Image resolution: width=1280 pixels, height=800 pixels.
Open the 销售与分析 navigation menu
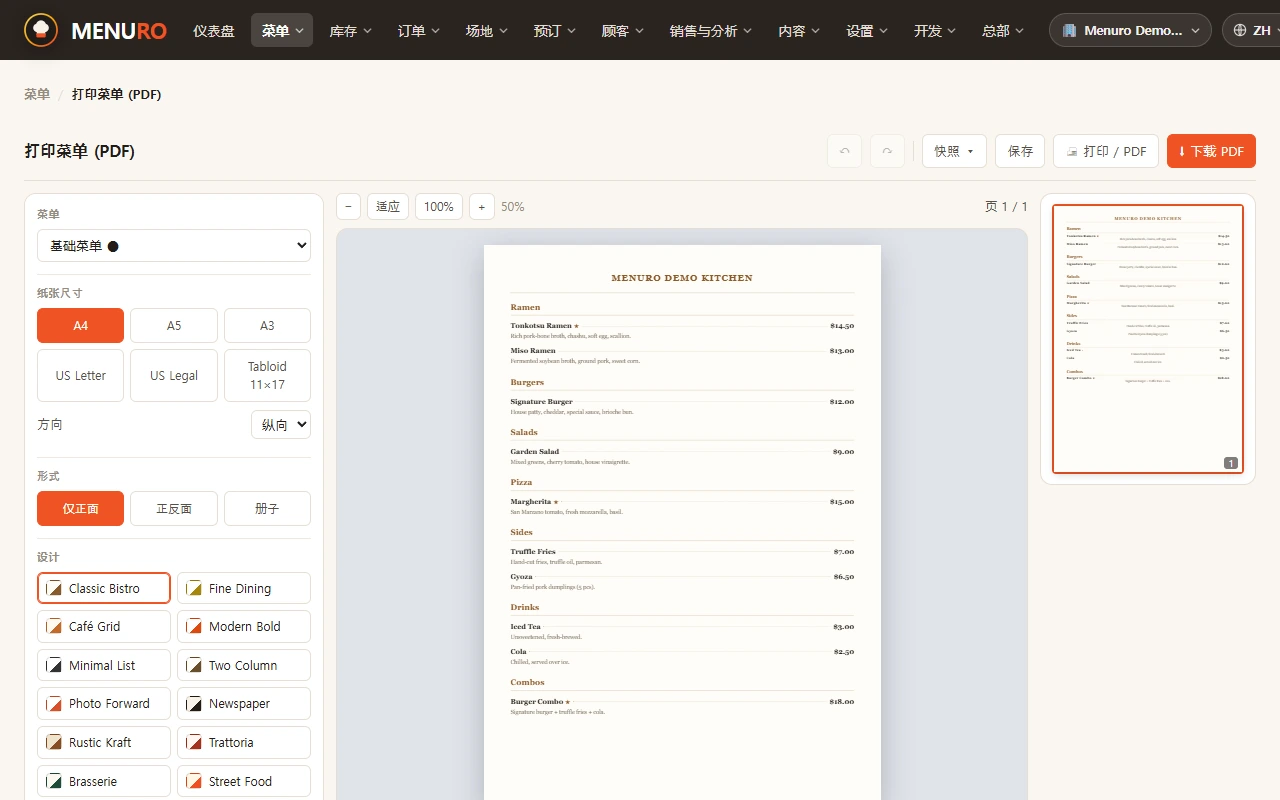711,31
